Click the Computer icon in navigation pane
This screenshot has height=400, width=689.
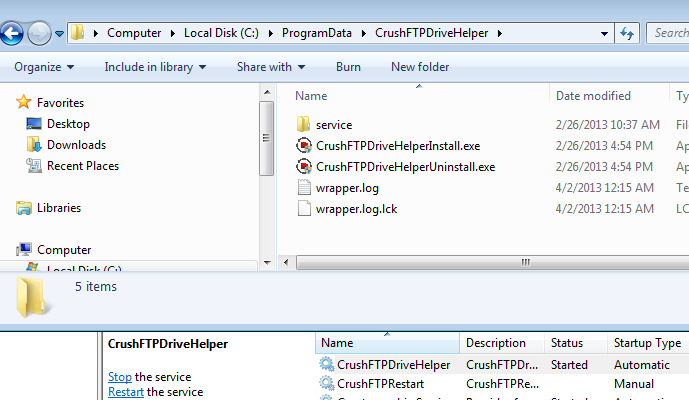pyautogui.click(x=24, y=249)
